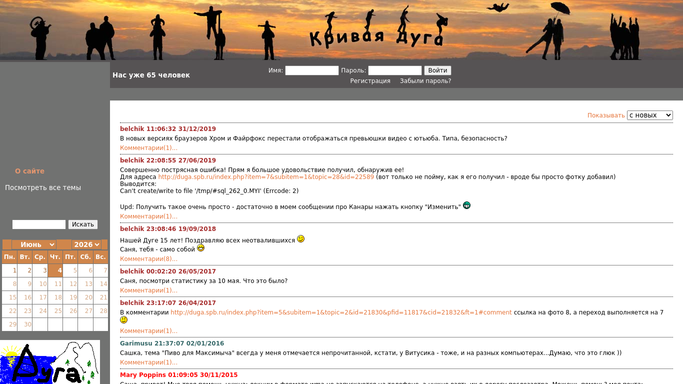This screenshot has width=683, height=384.
Task: Open Посмотреть все темы in sidebar
Action: pos(43,188)
